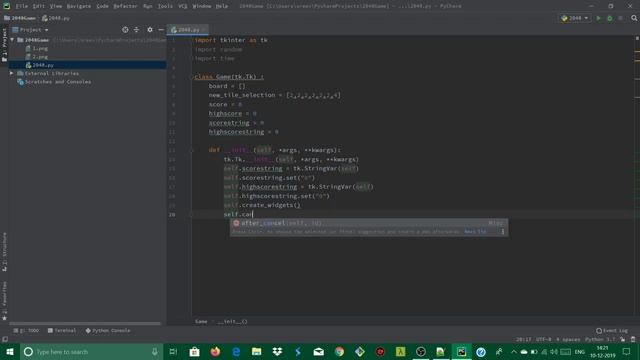
Task: Choose after_cancel completion suggestion
Action: click(x=369, y=223)
